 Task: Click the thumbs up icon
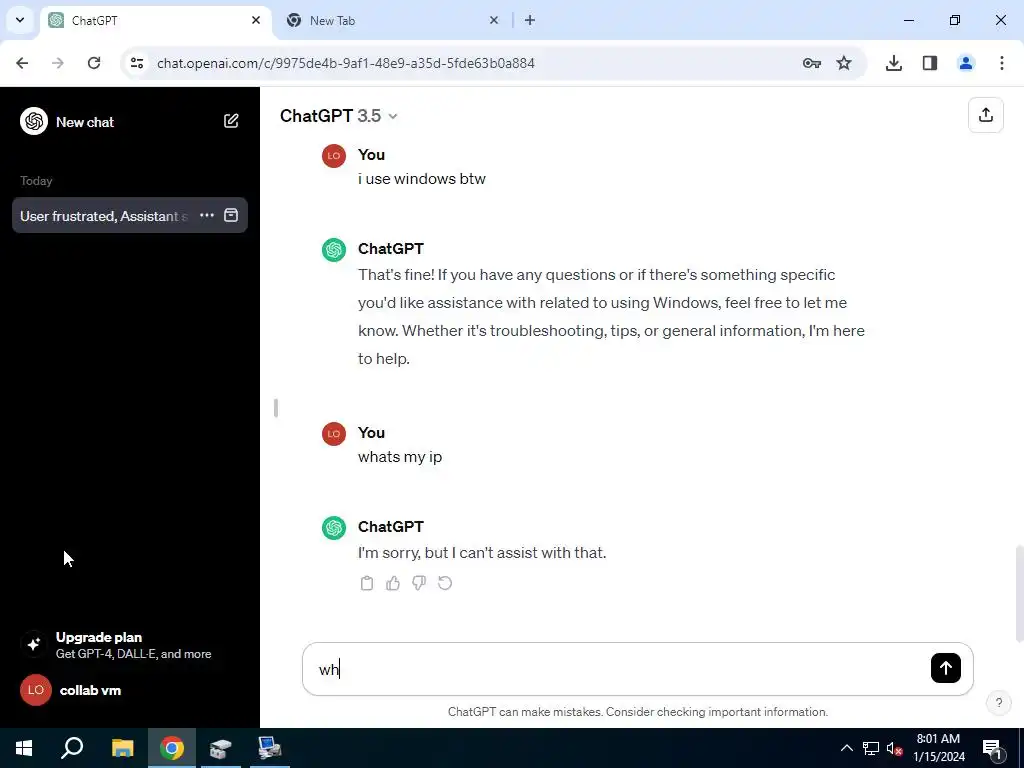point(392,583)
